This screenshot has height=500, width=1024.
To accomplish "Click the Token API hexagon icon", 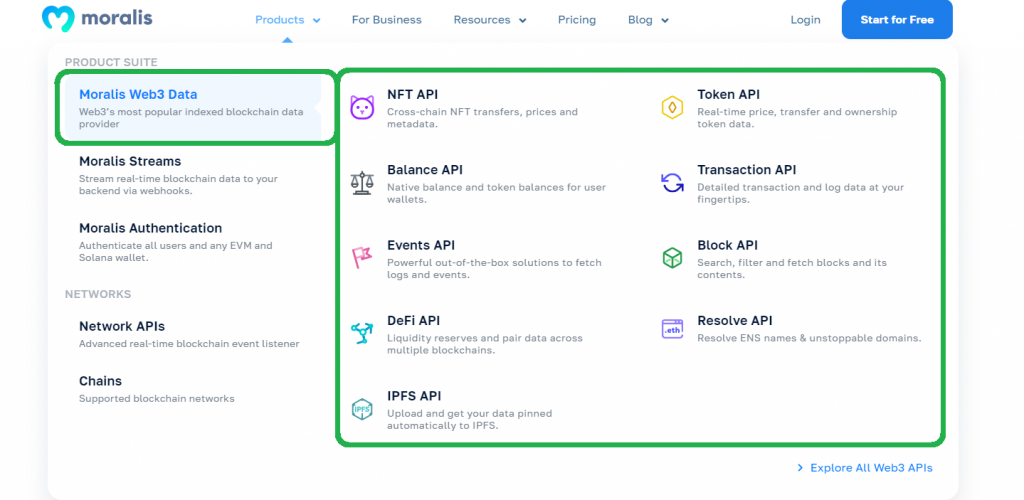I will 672,107.
